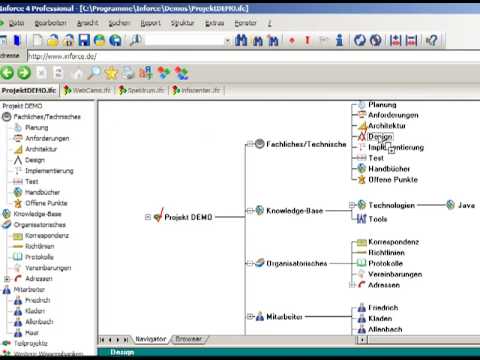
Task: Click inside the toolbar search text box
Action: coord(184,41)
